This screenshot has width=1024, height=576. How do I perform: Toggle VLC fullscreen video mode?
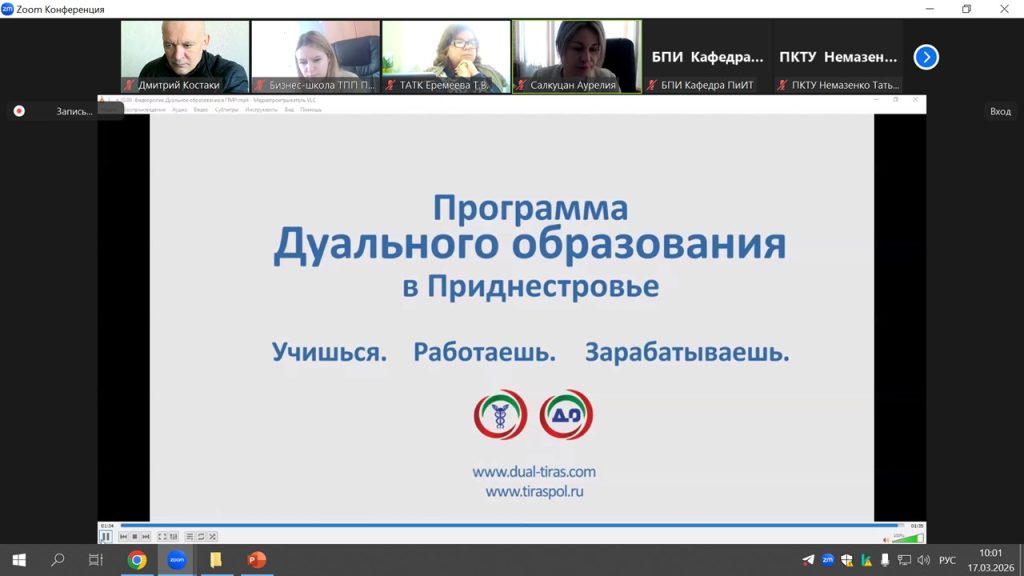162,537
